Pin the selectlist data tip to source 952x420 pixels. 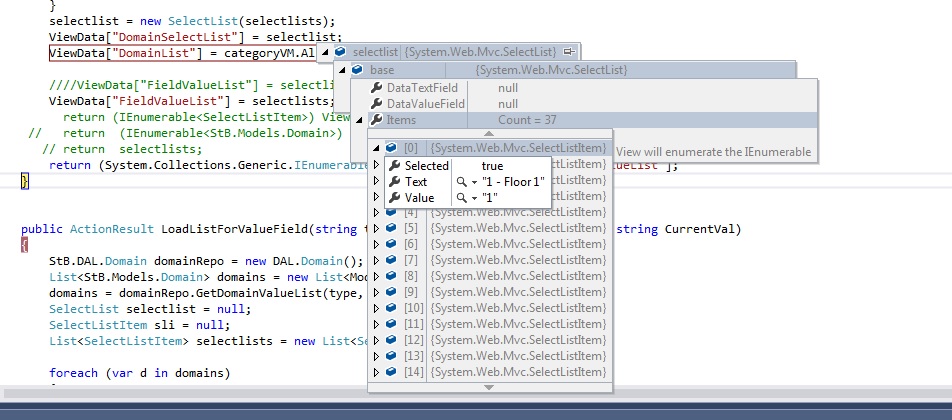(569, 52)
